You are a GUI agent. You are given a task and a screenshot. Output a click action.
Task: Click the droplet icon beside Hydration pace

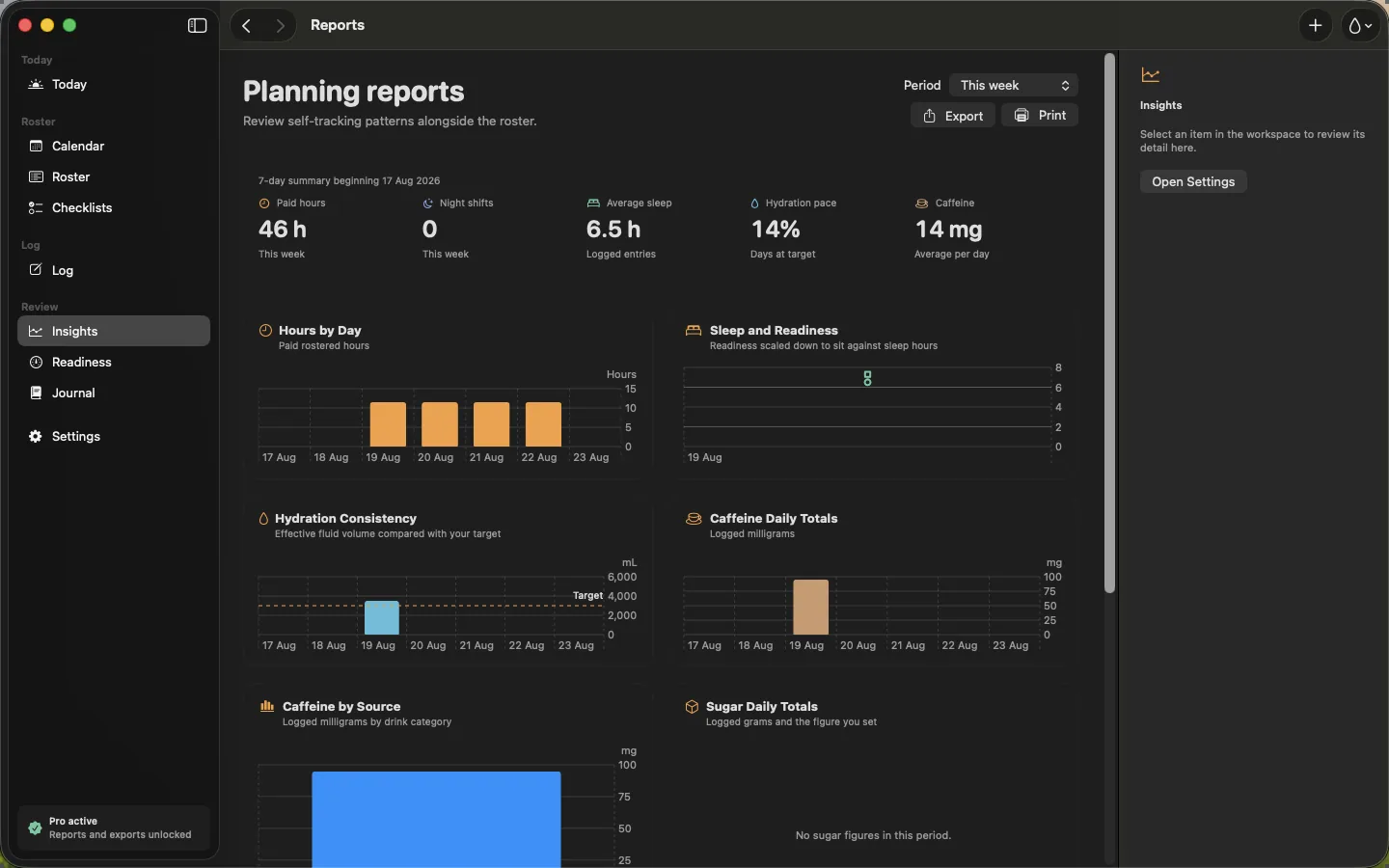755,203
